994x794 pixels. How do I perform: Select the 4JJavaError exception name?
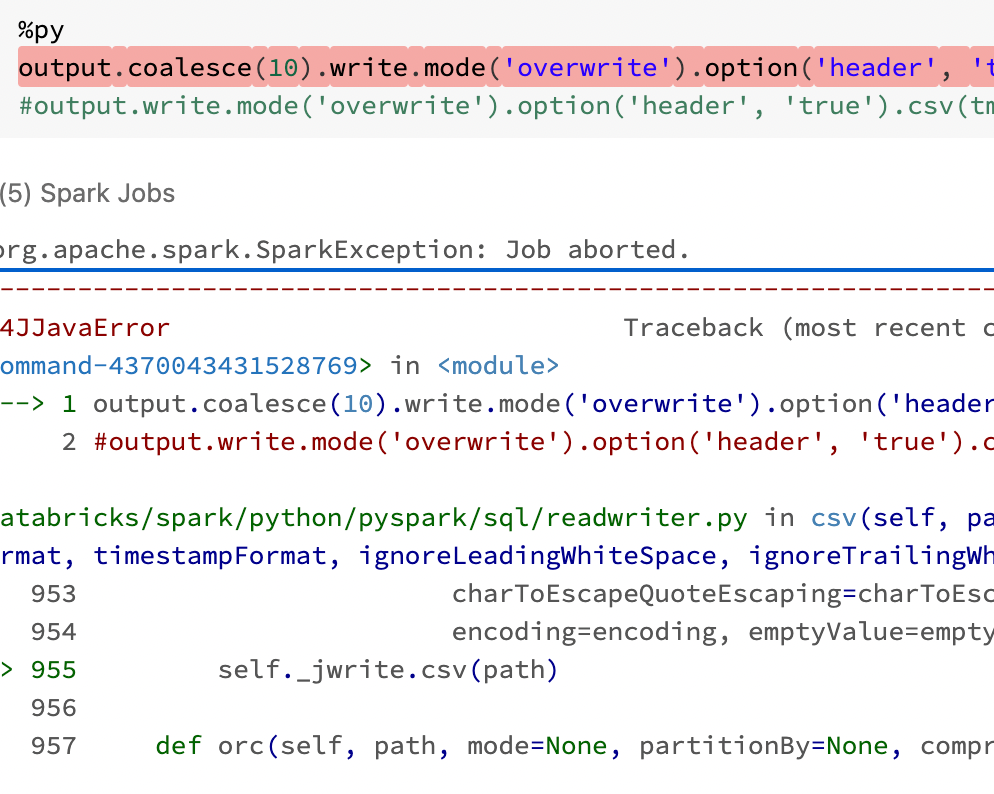pos(85,328)
